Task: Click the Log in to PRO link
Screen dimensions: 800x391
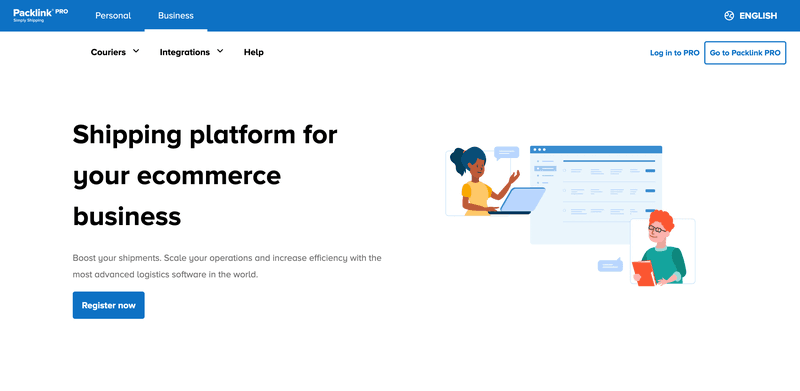Action: click(x=674, y=53)
